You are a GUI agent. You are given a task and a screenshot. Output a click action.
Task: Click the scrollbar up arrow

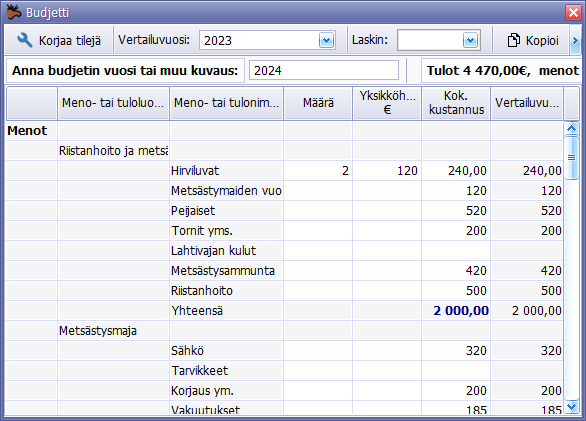click(x=571, y=129)
